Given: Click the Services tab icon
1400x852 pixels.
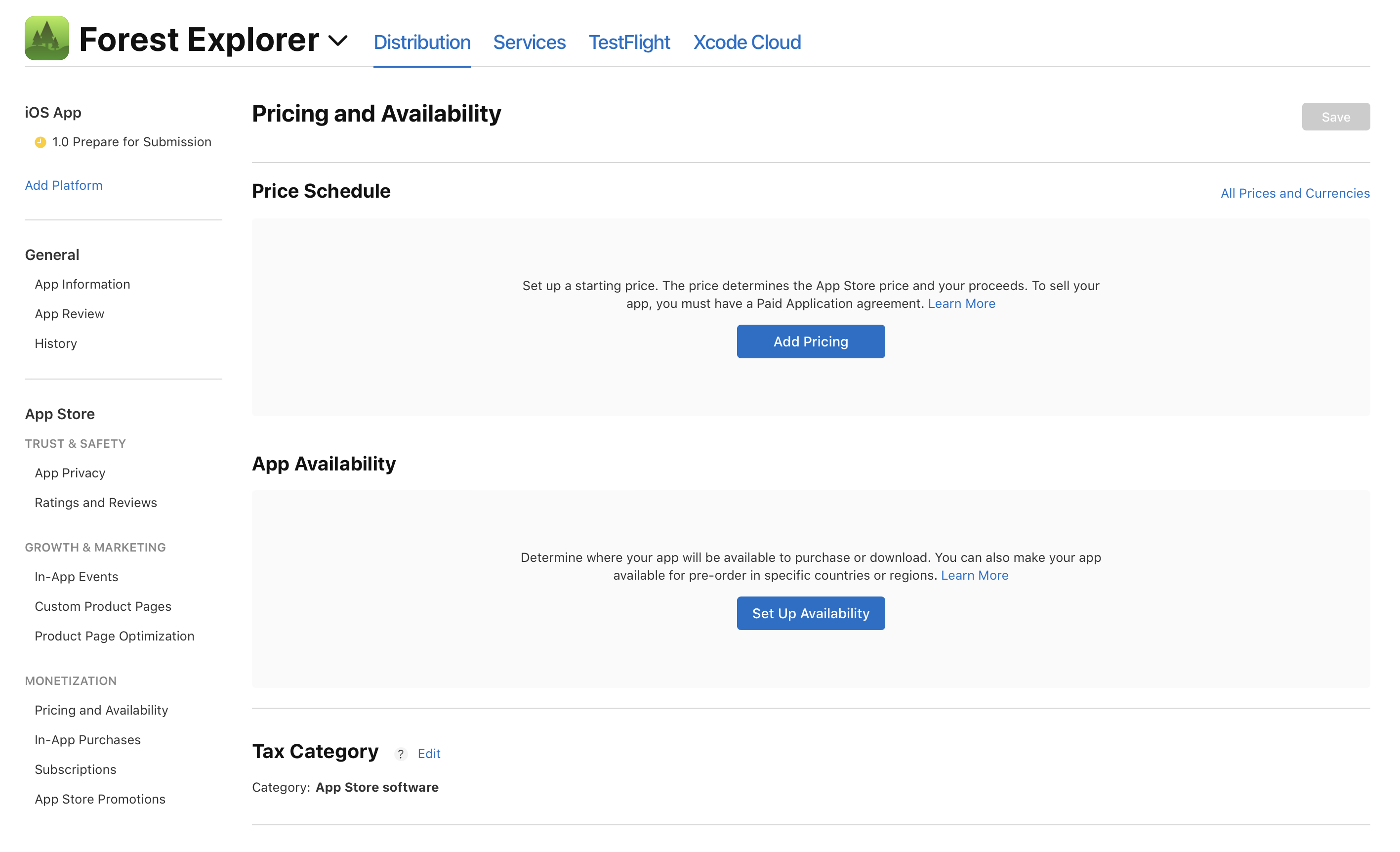Looking at the screenshot, I should [530, 42].
